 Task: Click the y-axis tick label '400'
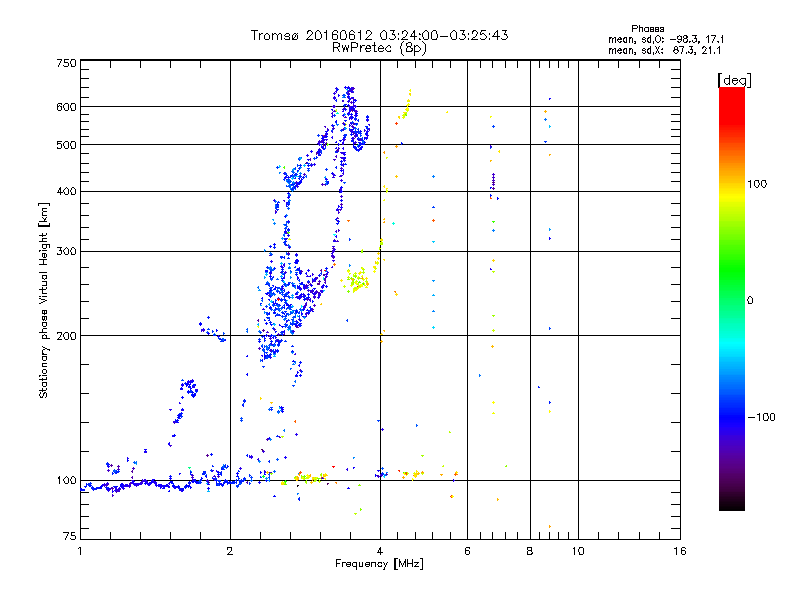coord(66,191)
